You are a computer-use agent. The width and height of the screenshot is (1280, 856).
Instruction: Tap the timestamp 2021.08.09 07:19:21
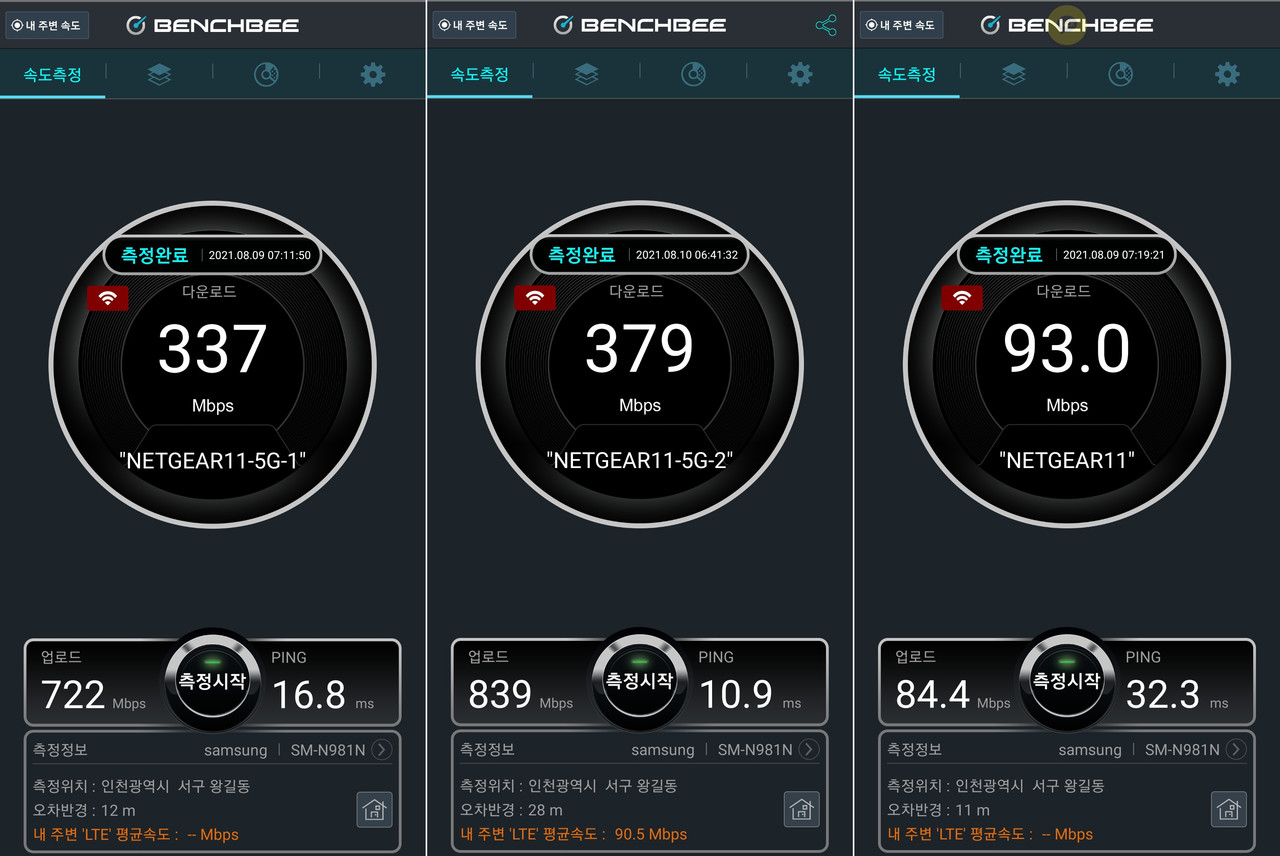point(1114,255)
